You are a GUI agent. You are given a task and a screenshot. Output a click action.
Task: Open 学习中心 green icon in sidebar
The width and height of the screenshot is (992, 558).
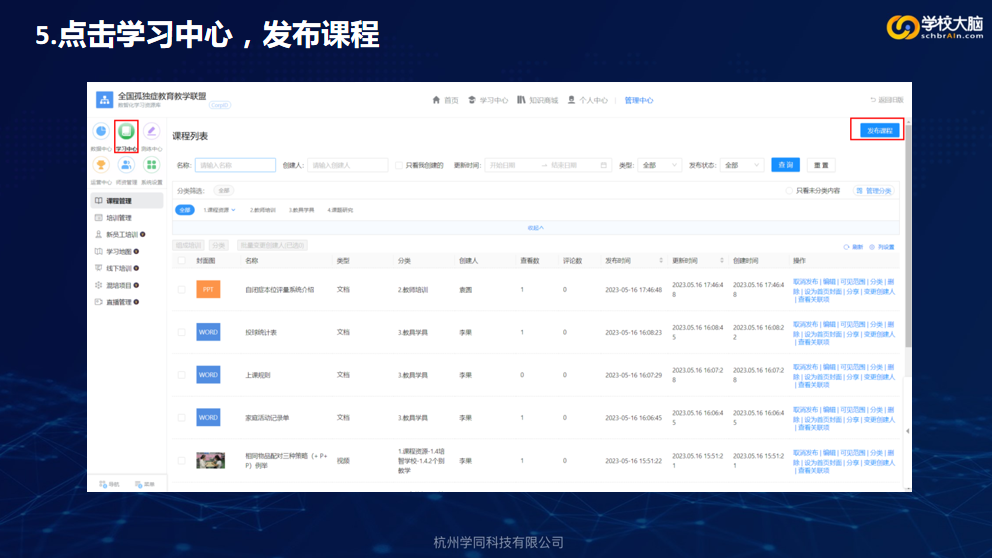(x=126, y=131)
